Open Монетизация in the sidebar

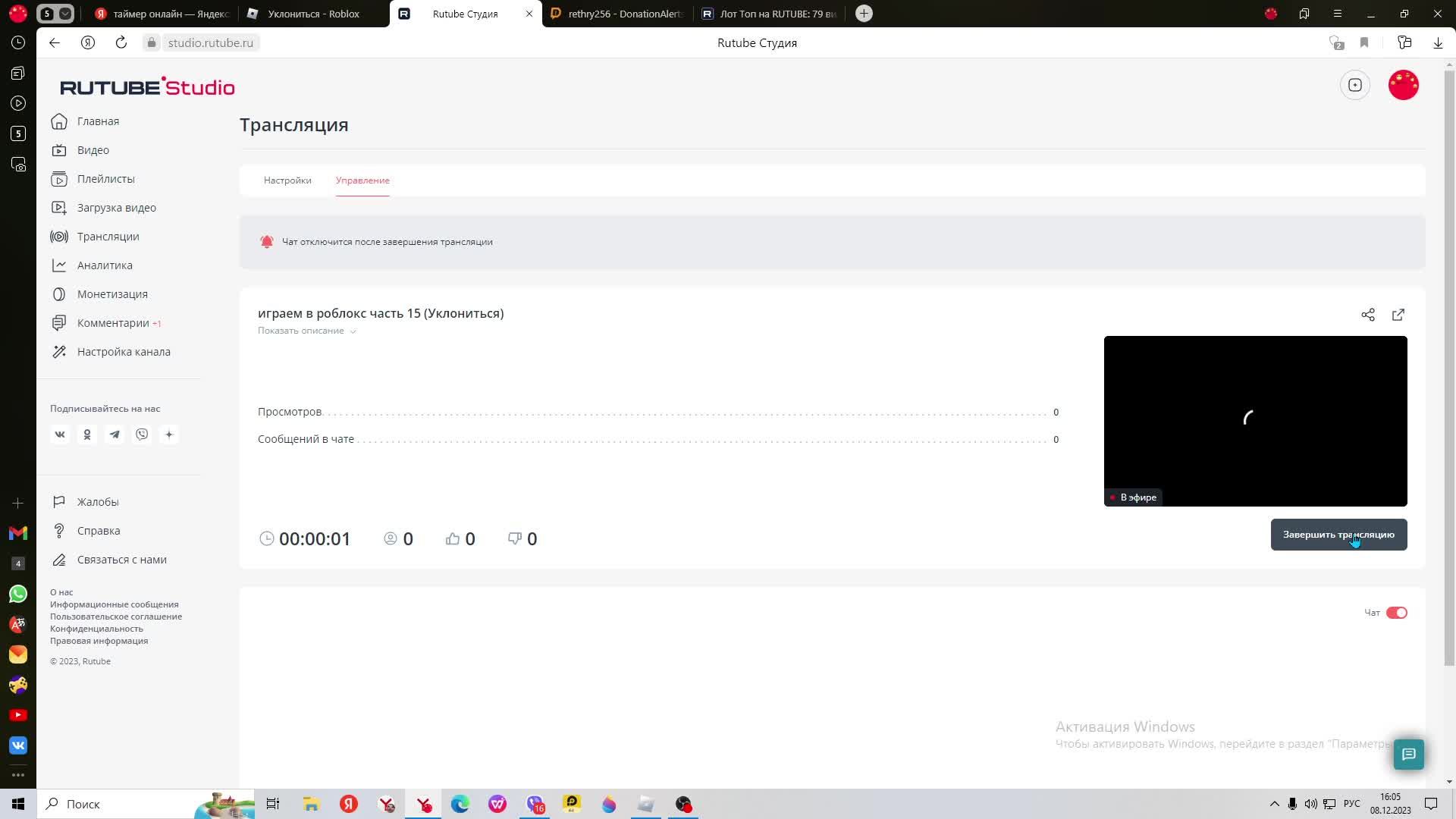point(112,294)
